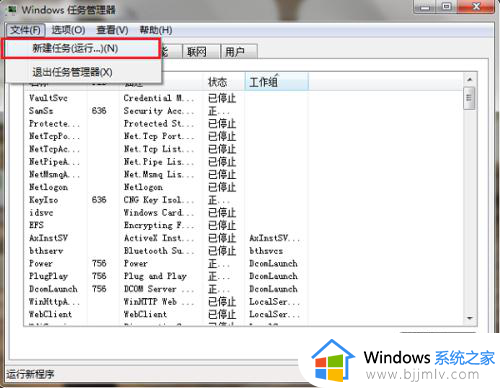Select the idsvc service row

(165, 212)
